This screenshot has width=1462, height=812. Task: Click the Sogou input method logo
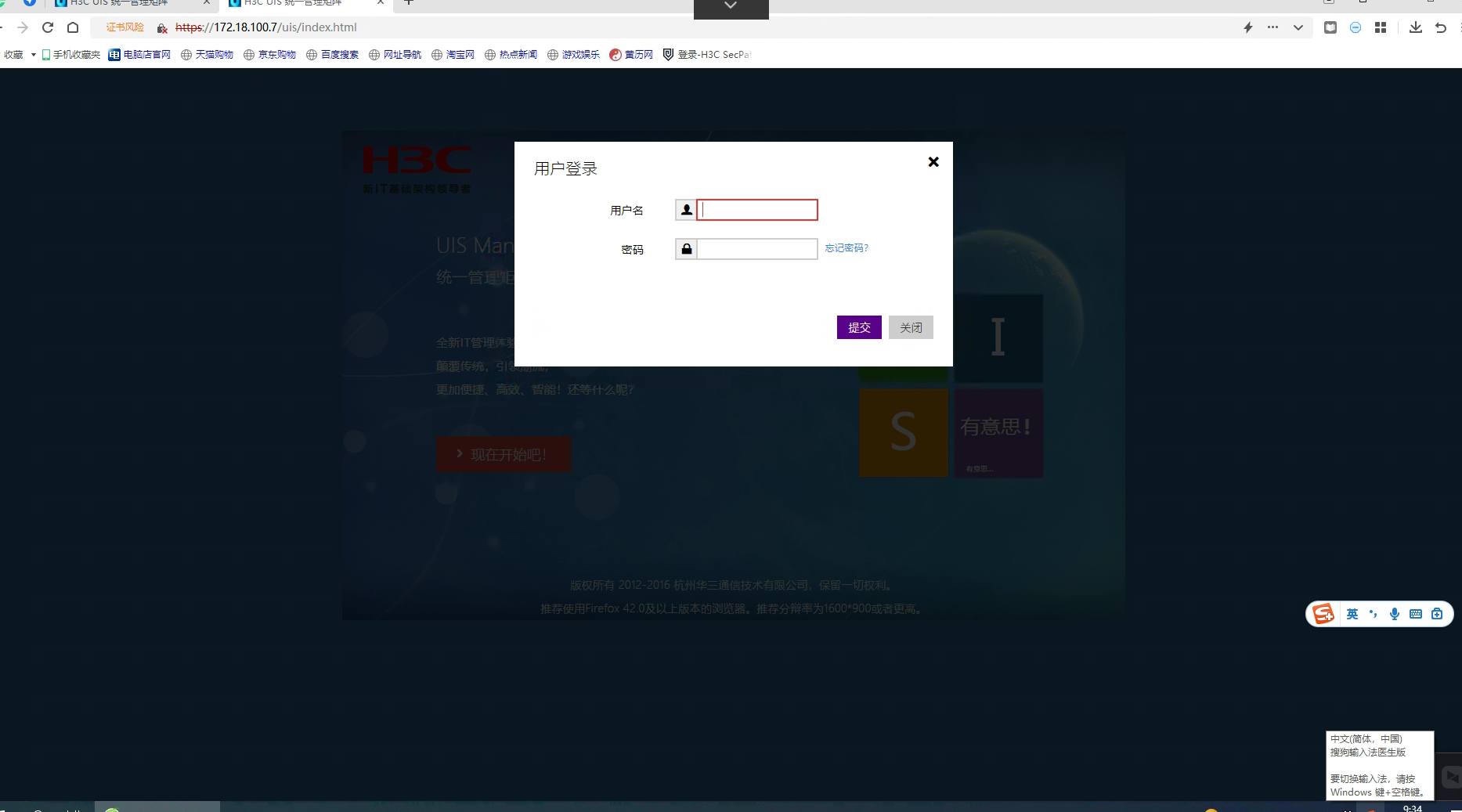pyautogui.click(x=1323, y=614)
